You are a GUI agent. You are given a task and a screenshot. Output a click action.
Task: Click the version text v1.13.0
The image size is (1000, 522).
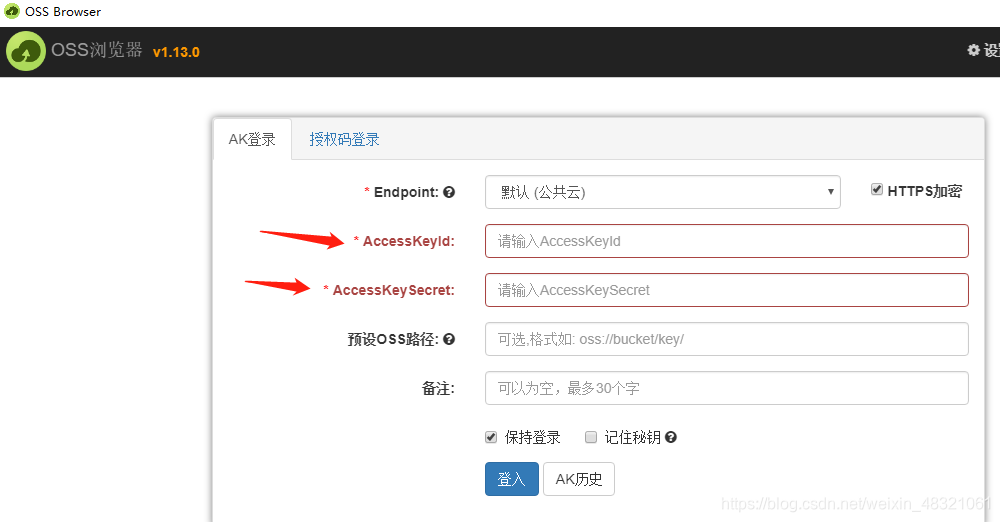coord(176,52)
